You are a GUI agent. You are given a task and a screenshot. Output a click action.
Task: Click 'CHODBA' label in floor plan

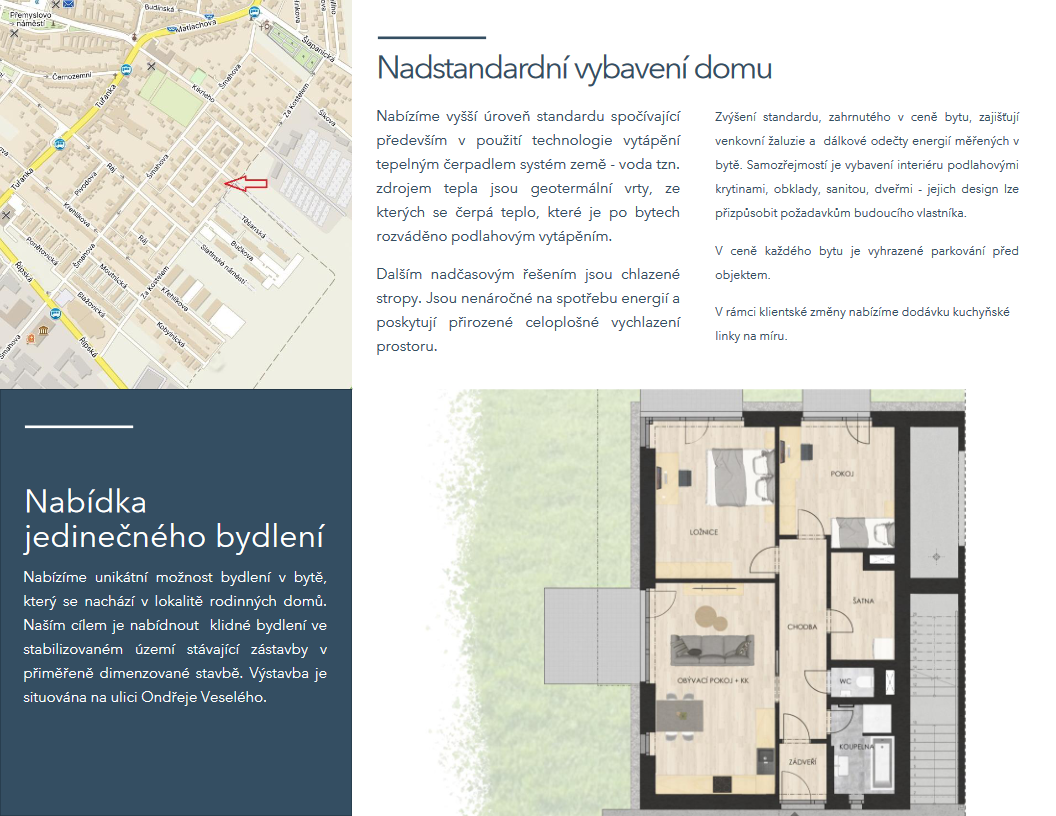tap(802, 627)
